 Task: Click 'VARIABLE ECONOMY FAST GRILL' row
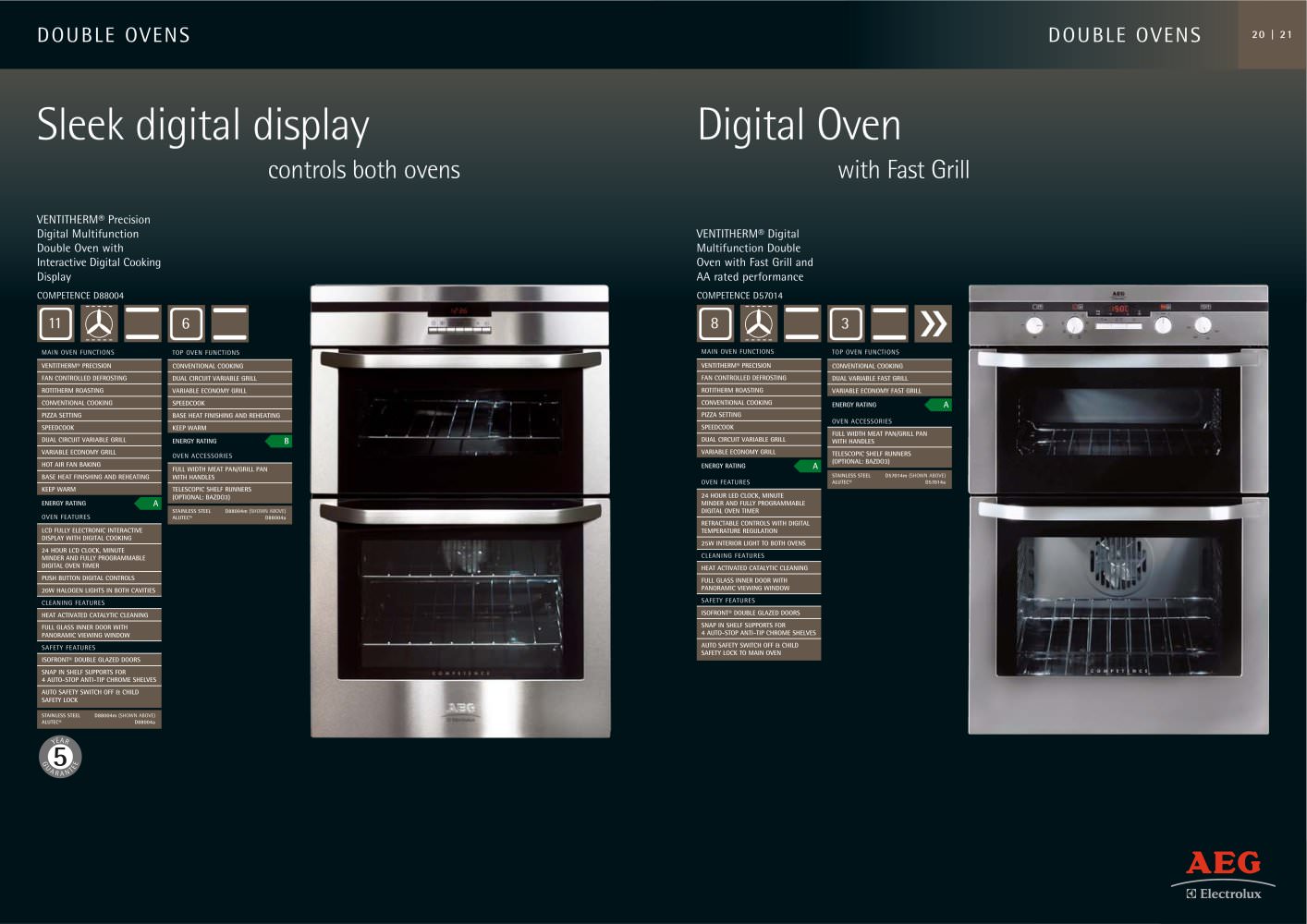pos(889,391)
